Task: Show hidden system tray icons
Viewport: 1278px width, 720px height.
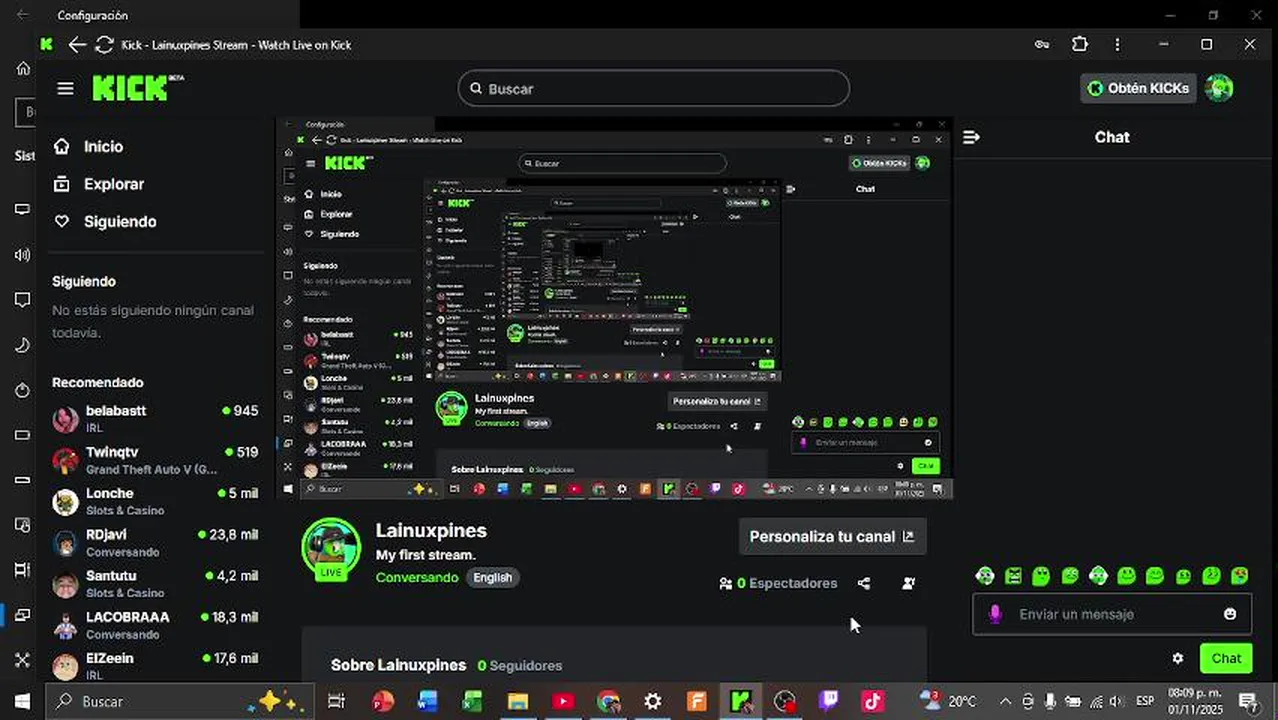Action: click(x=1005, y=701)
